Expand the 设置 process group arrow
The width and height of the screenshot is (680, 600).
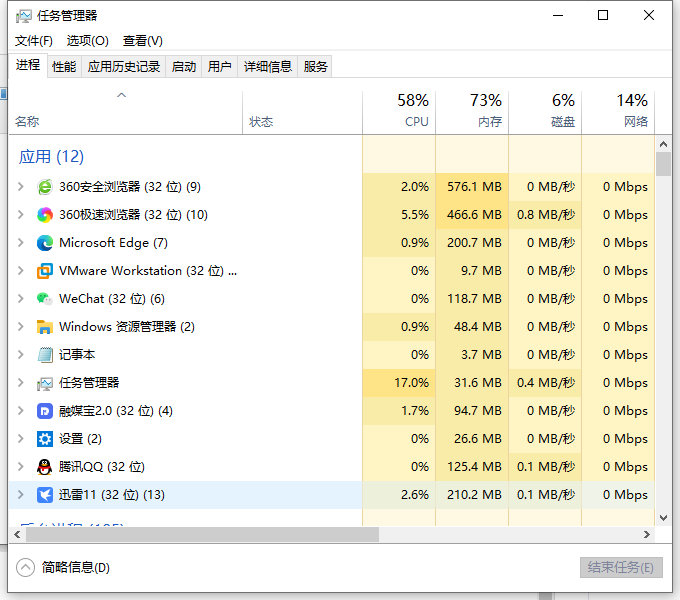pos(21,439)
